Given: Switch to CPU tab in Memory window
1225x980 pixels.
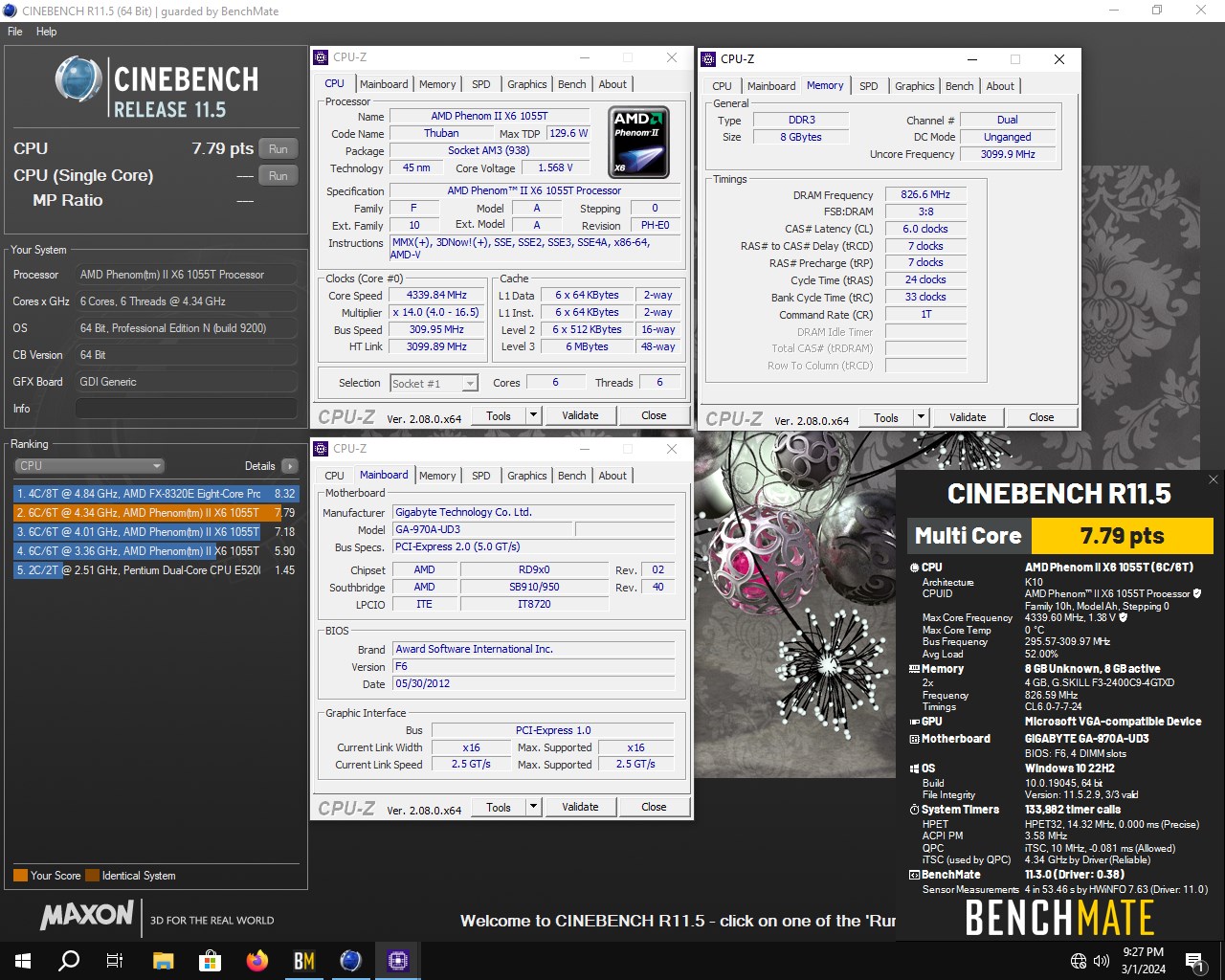Looking at the screenshot, I should tap(723, 86).
